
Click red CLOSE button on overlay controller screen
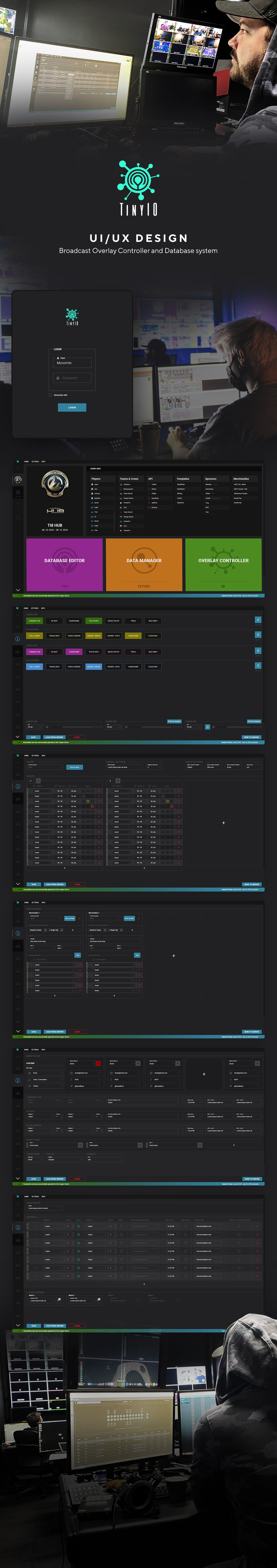[77, 737]
